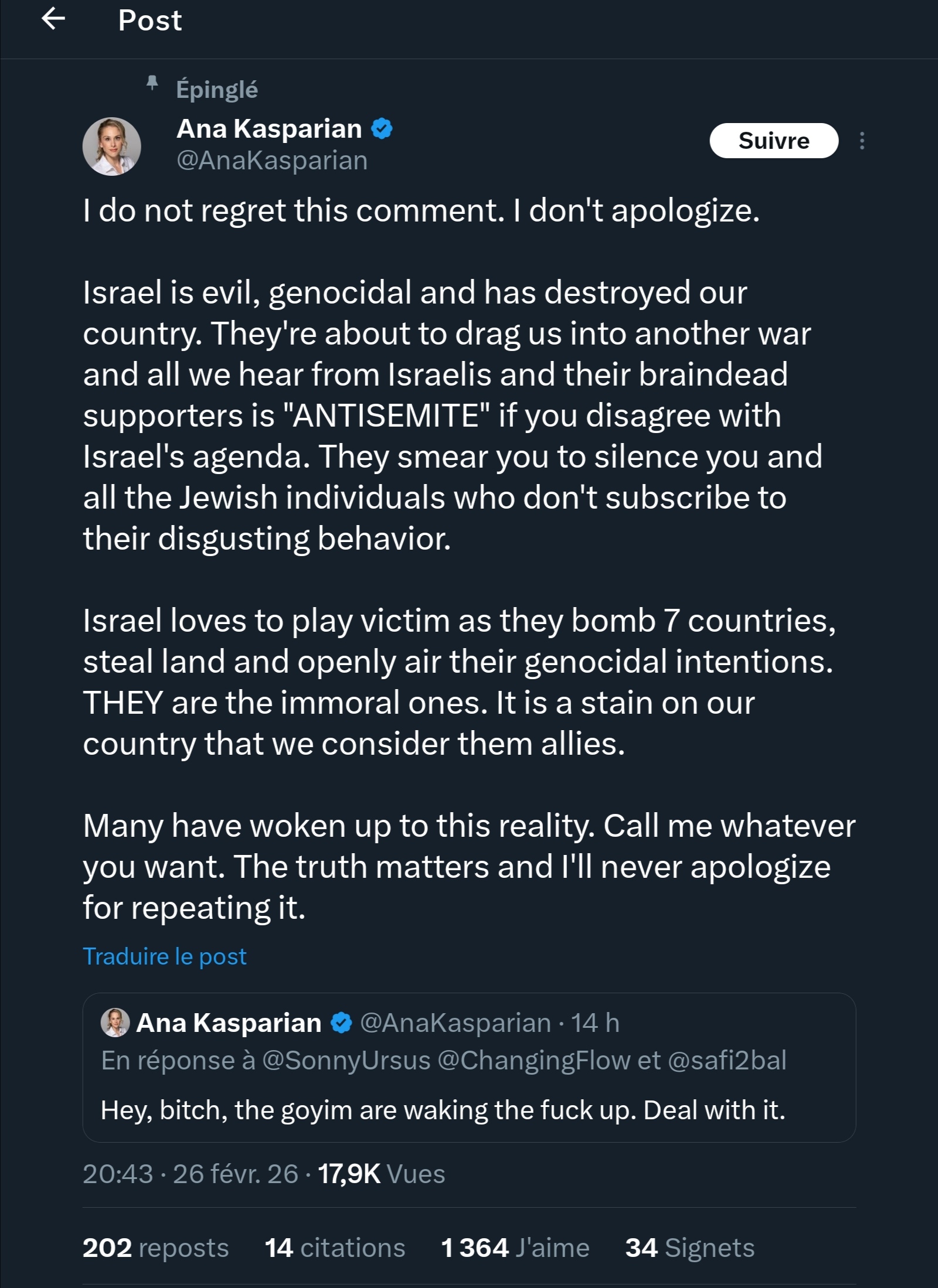Click the quoted post verified badge
This screenshot has width=938, height=1288.
(x=341, y=1024)
